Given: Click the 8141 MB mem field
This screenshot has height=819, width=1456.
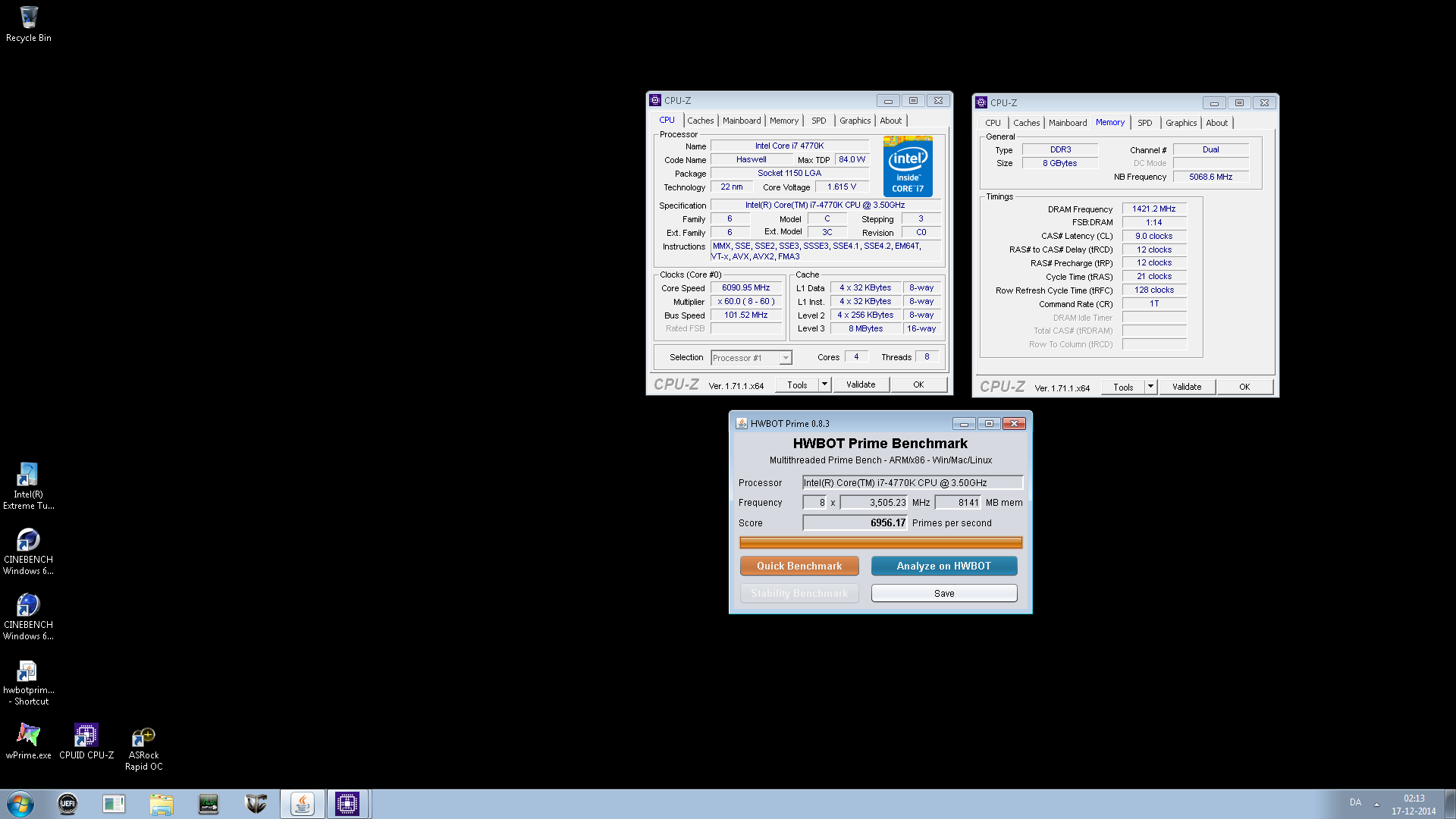Looking at the screenshot, I should coord(958,502).
